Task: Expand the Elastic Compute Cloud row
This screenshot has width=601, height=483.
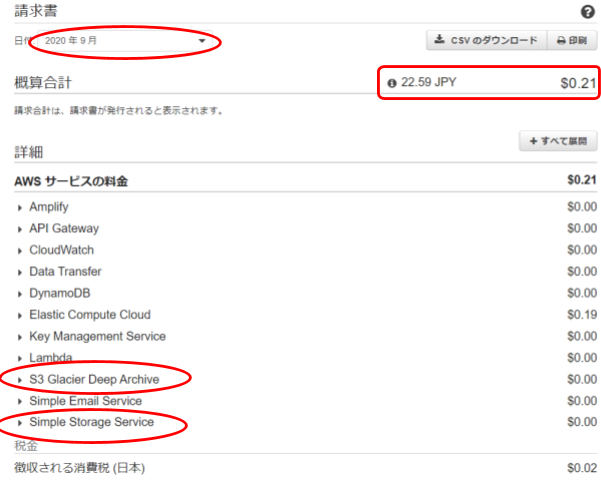Action: 20,315
